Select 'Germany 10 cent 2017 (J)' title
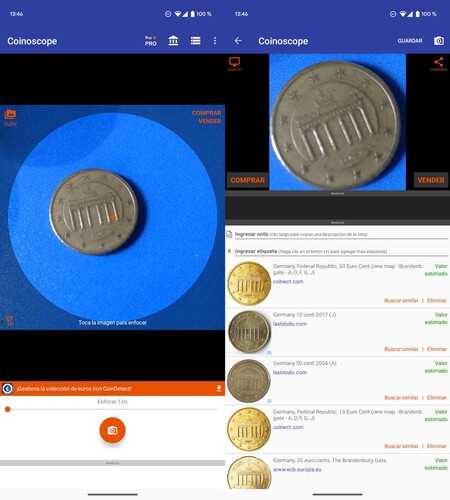This screenshot has width=450, height=500. tap(304, 315)
